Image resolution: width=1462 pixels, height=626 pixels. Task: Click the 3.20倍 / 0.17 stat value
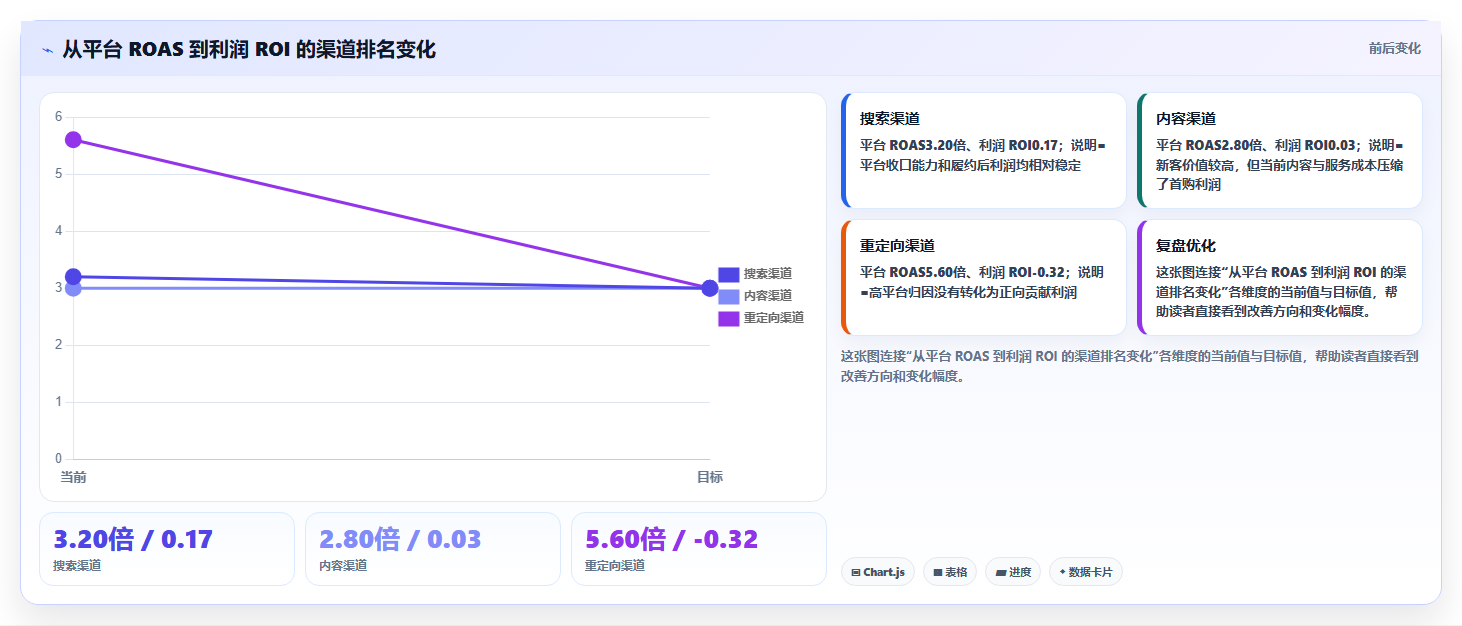[133, 540]
